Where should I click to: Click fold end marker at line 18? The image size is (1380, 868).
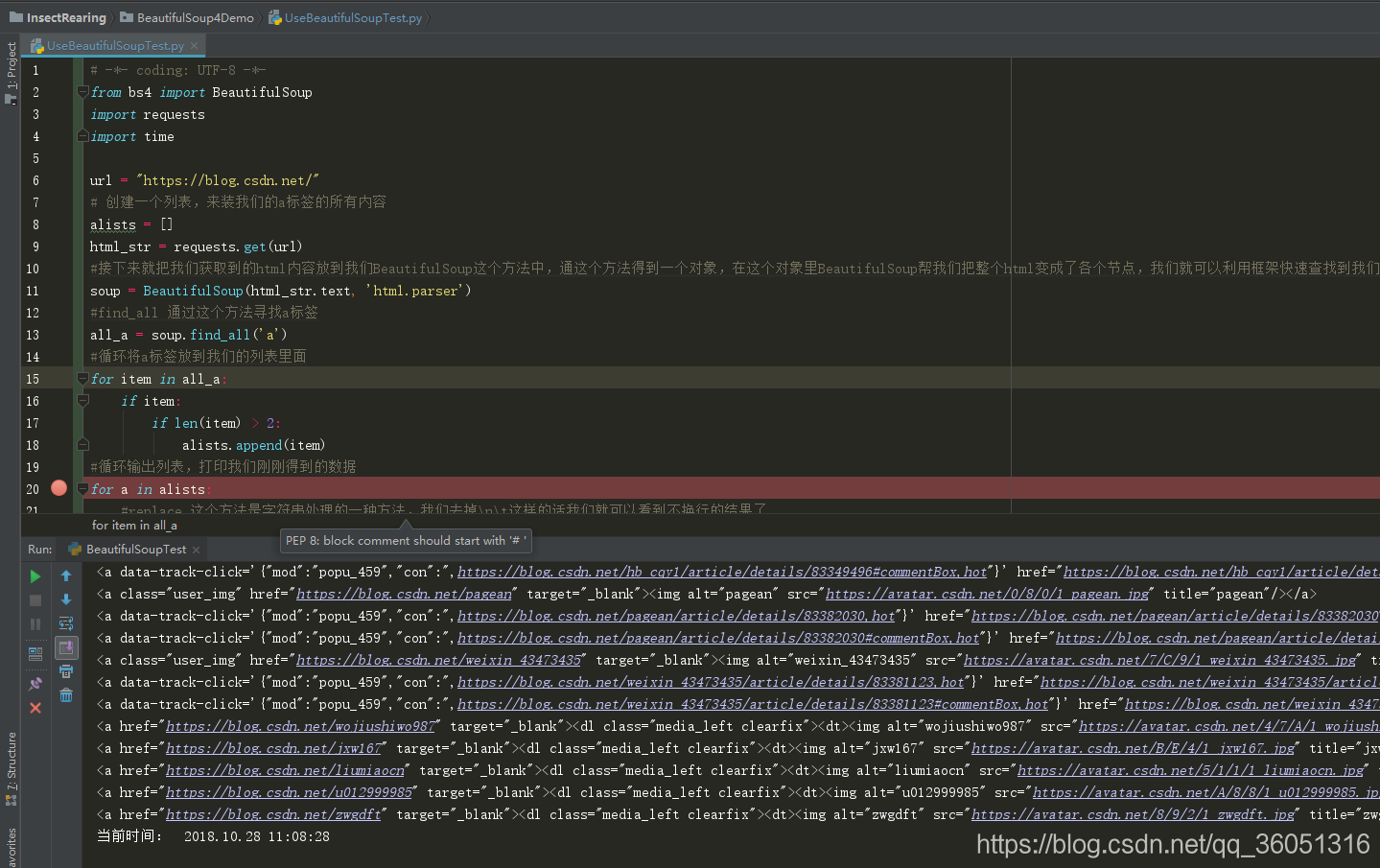(82, 445)
